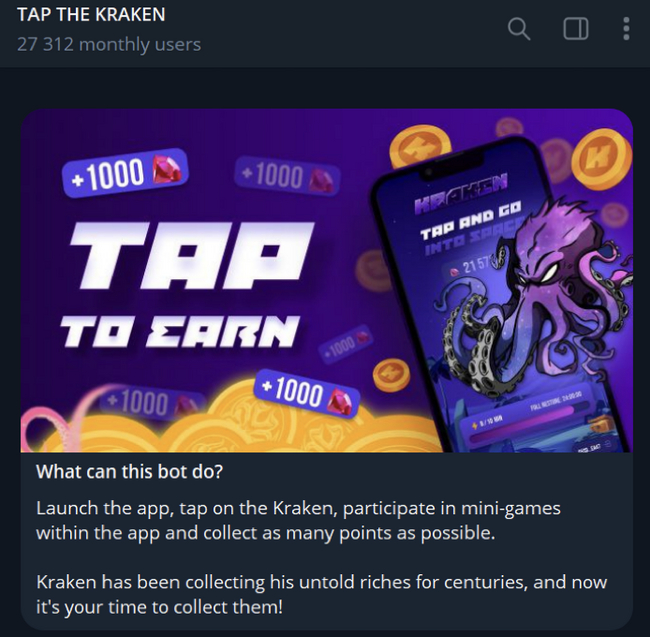
Task: Click the 'What can this bot do?' heading
Action: [130, 472]
